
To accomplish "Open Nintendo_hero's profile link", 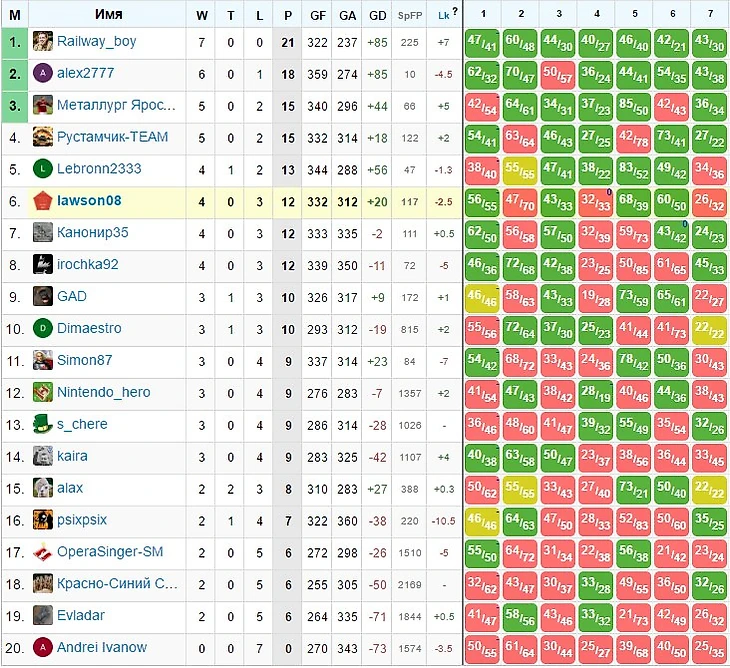I will 103,392.
